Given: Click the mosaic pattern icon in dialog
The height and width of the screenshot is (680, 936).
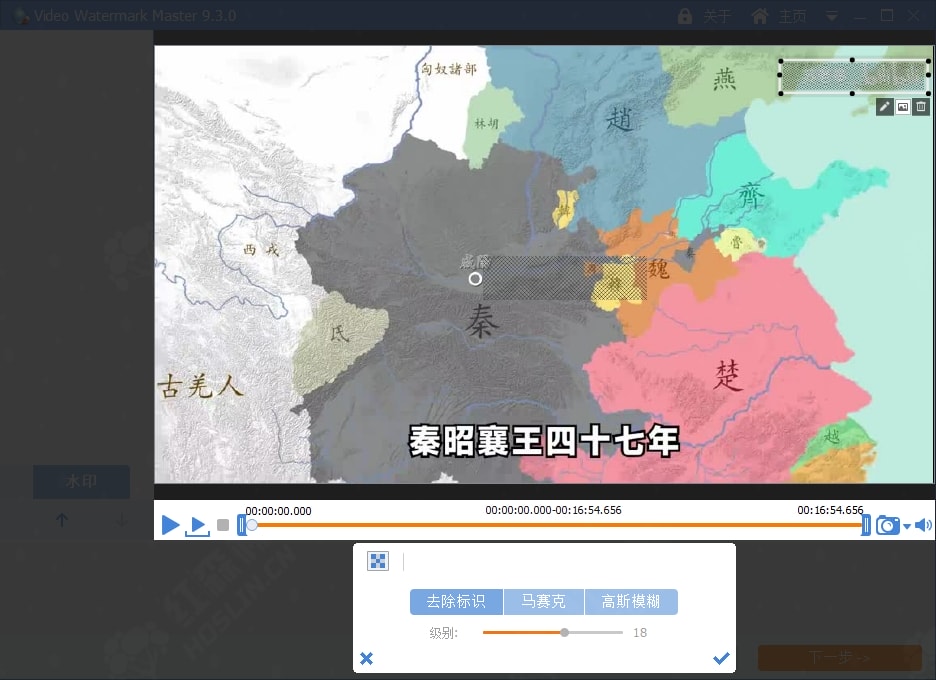Looking at the screenshot, I should coord(378,561).
